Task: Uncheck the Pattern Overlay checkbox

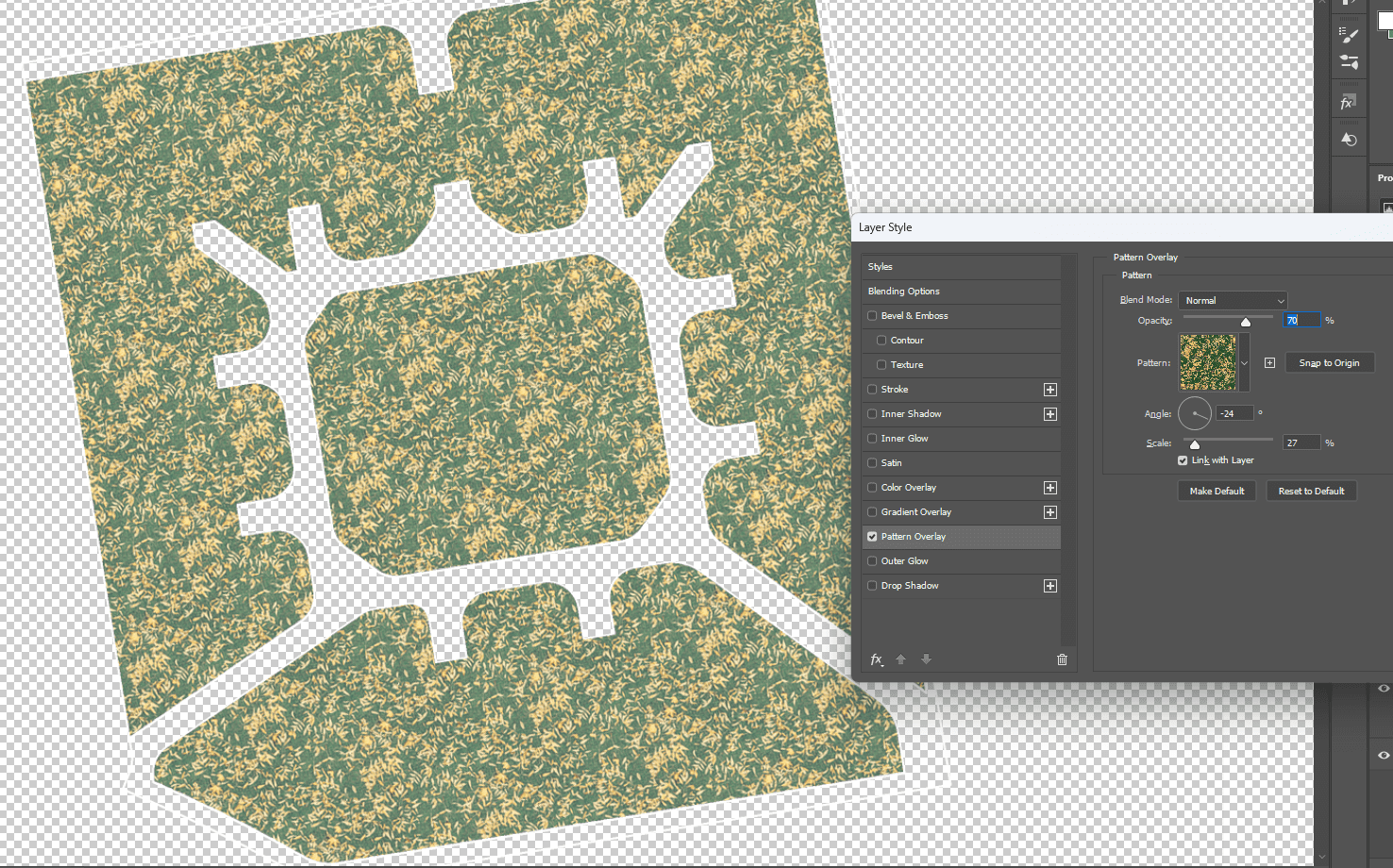Action: [x=872, y=537]
